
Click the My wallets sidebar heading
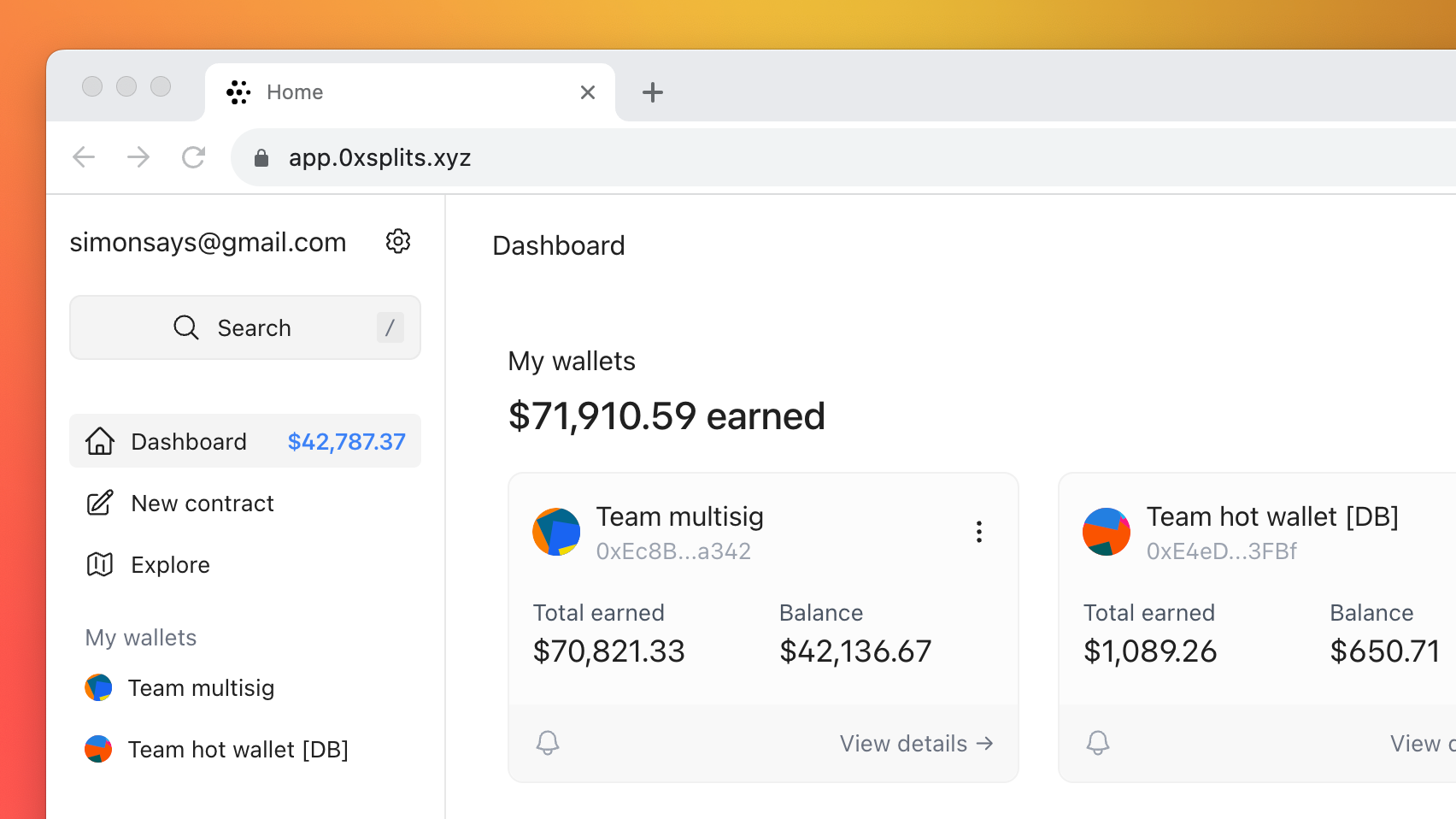pos(141,638)
